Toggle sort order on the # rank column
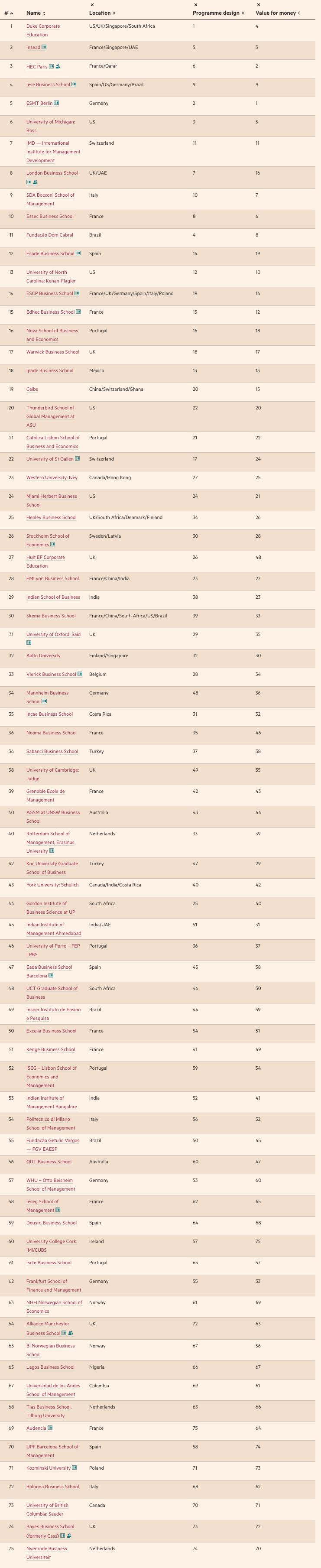 9,13
